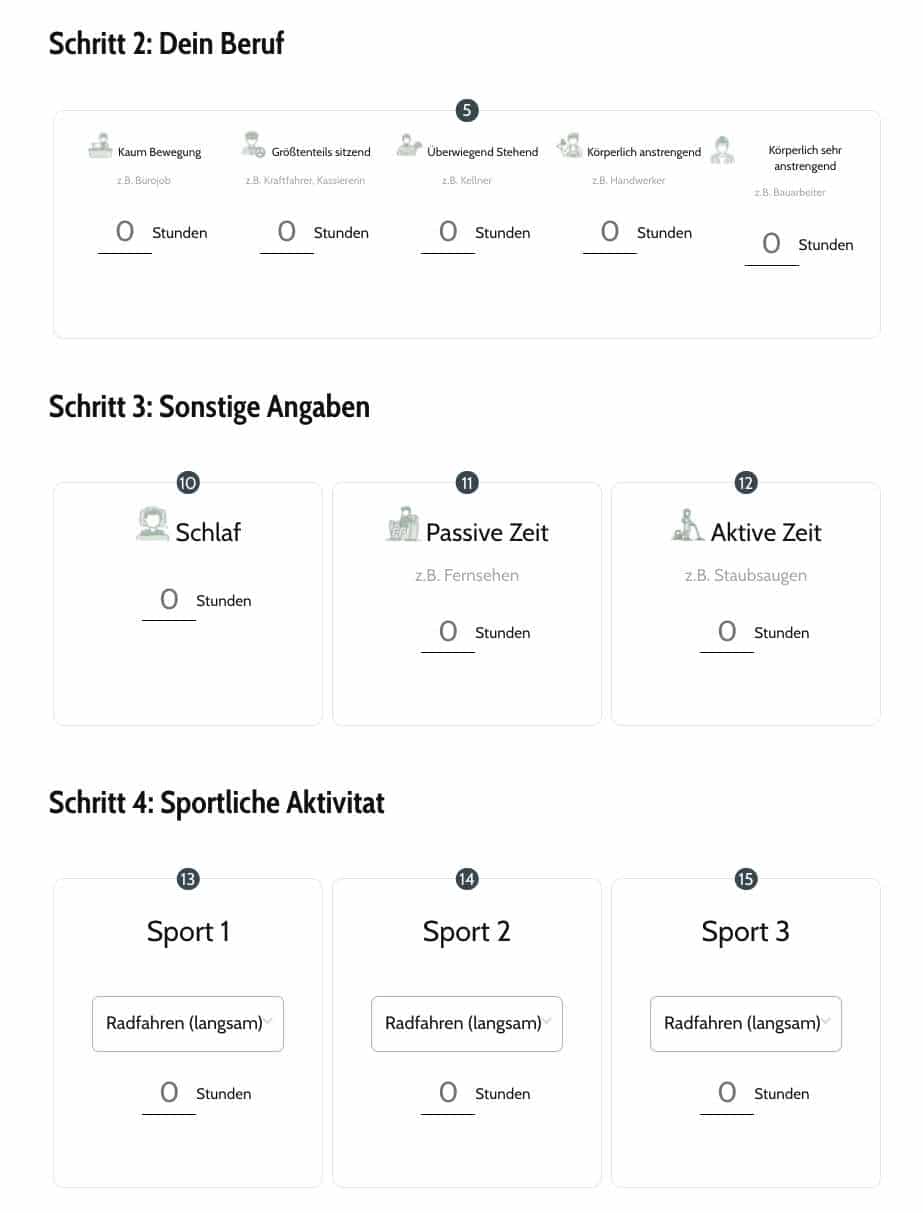Click the Passive Zeit hours input field
This screenshot has width=923, height=1213.
(x=448, y=632)
